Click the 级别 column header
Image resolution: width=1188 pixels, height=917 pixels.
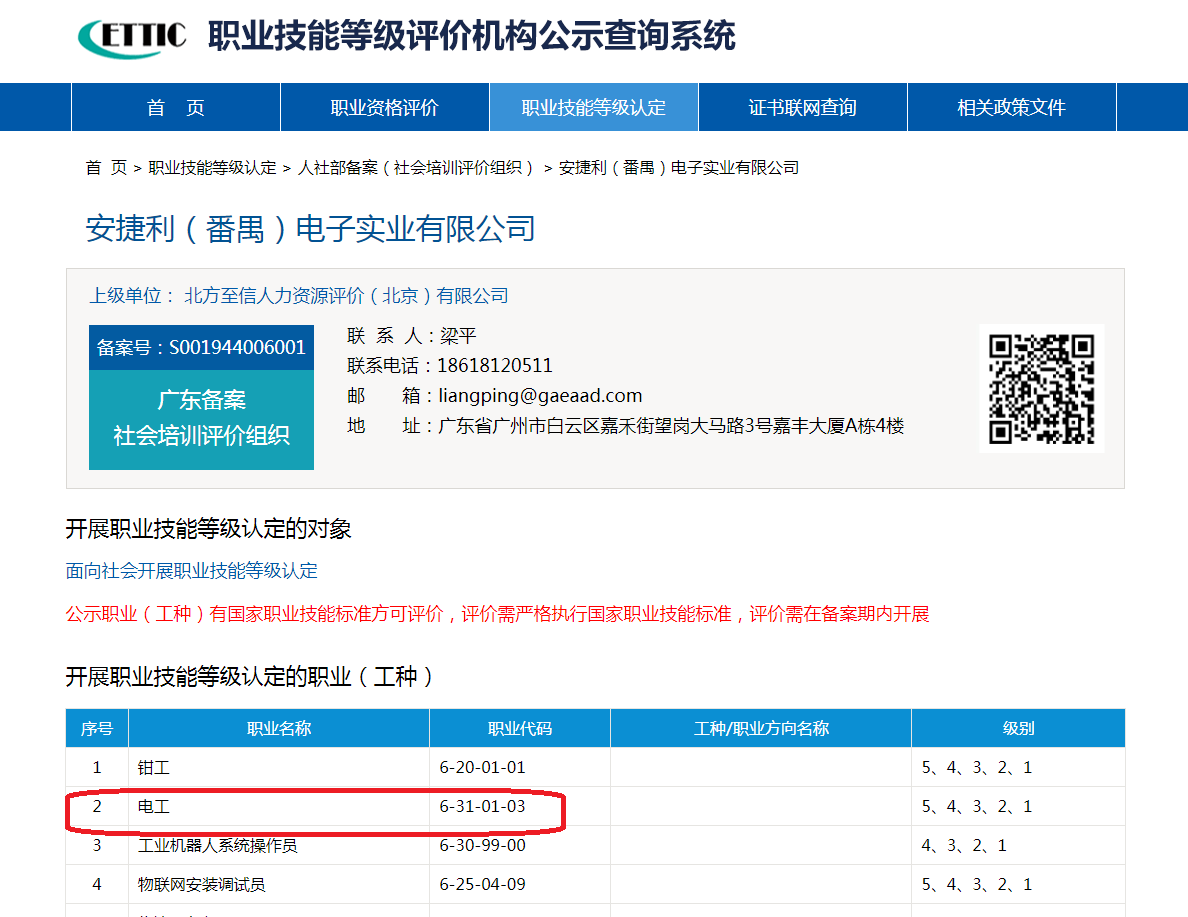(x=1018, y=728)
